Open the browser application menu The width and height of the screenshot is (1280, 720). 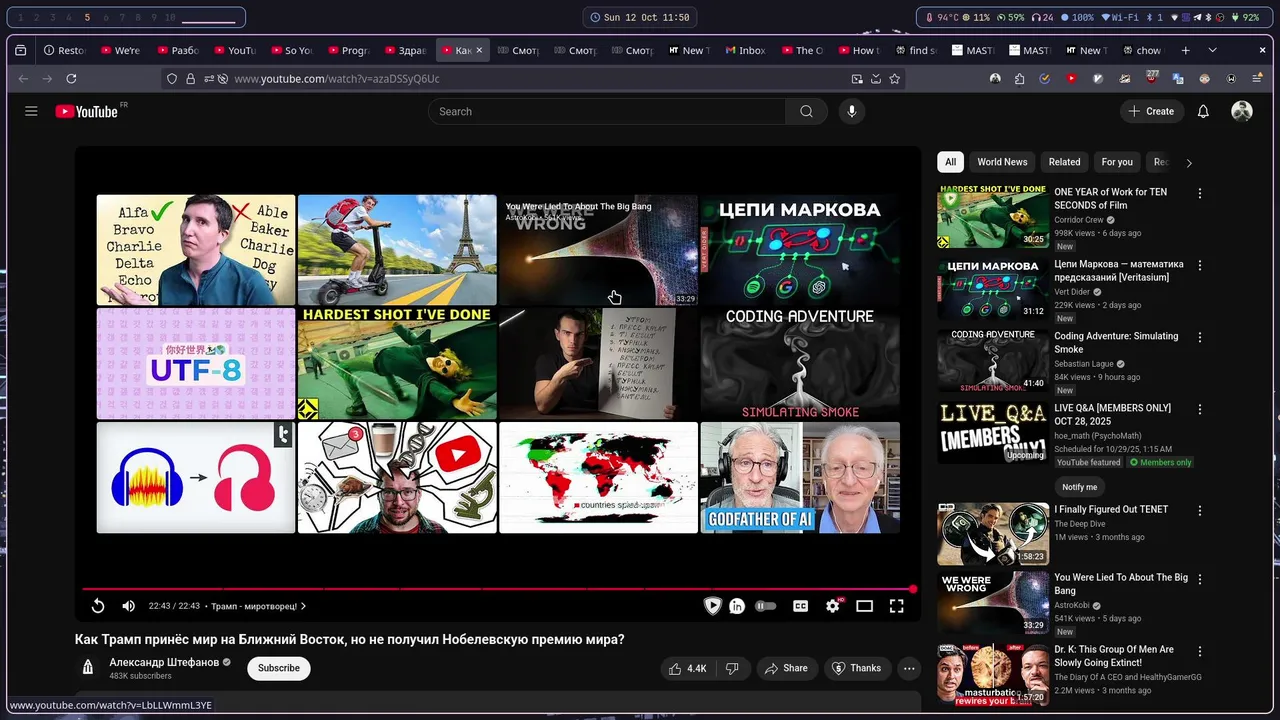[1257, 78]
